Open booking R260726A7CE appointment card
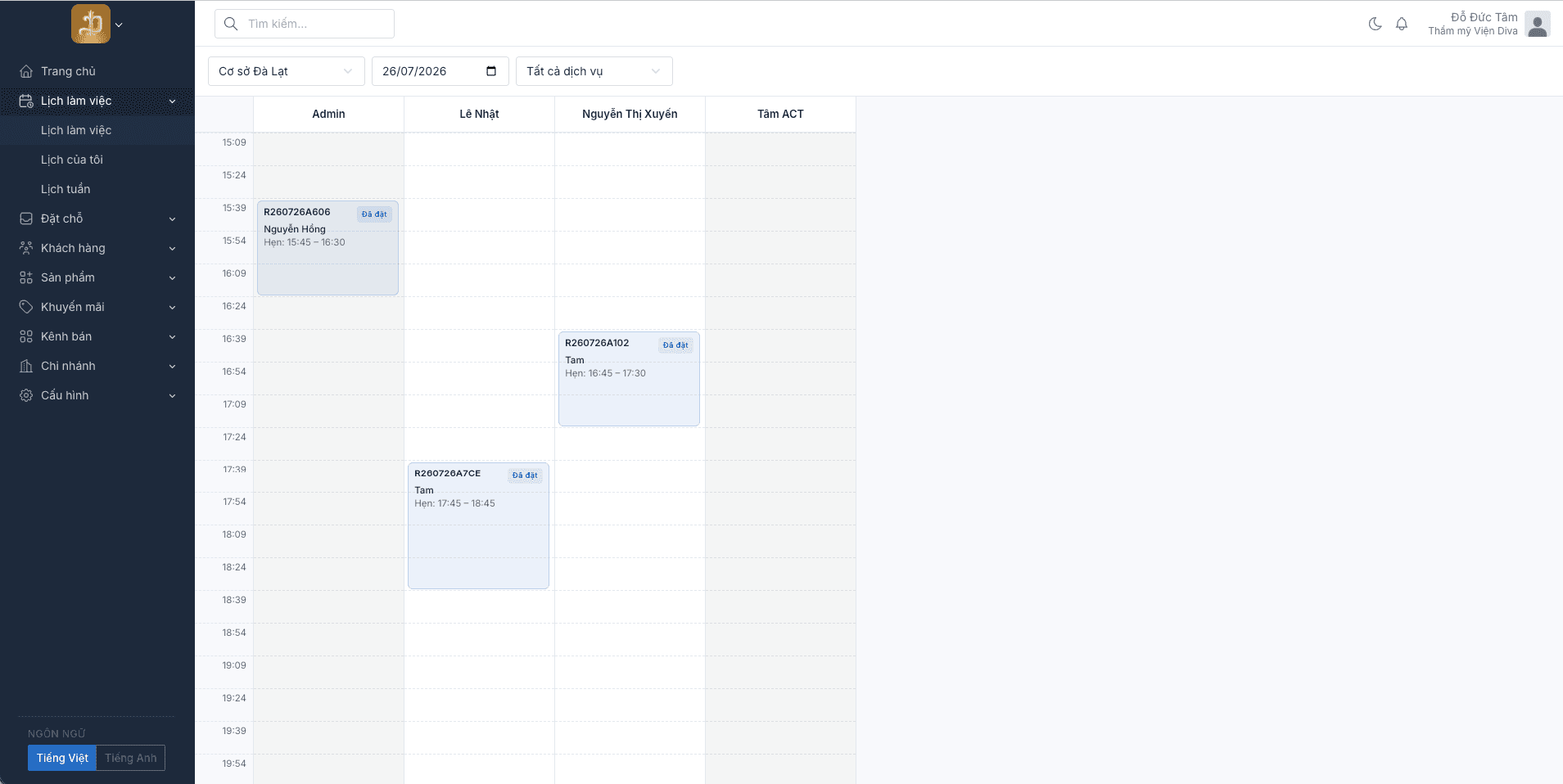The image size is (1563, 784). 478,525
